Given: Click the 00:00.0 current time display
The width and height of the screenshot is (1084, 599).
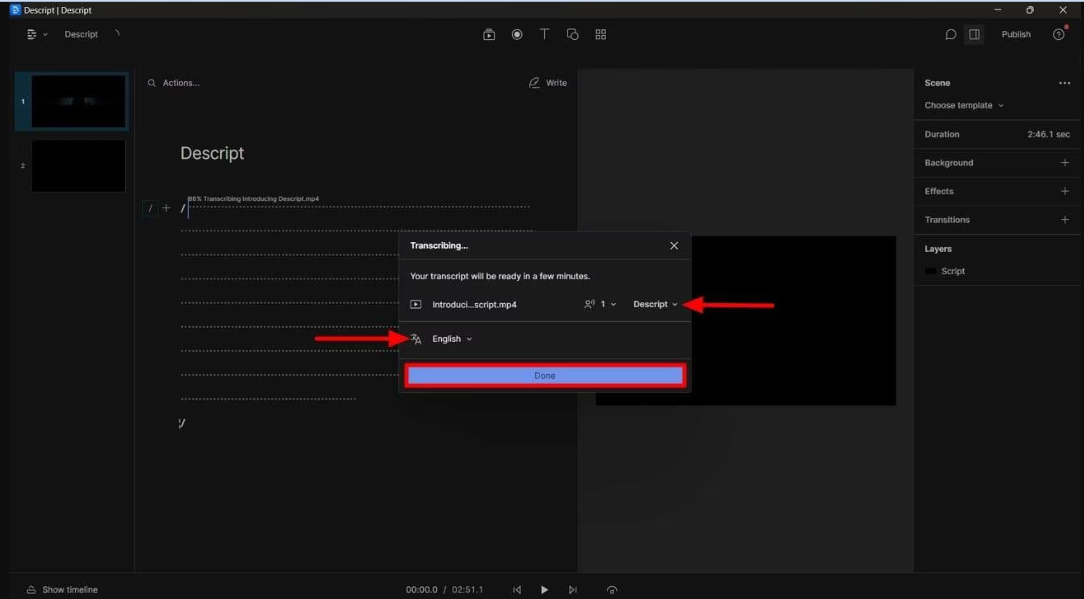Looking at the screenshot, I should [422, 590].
